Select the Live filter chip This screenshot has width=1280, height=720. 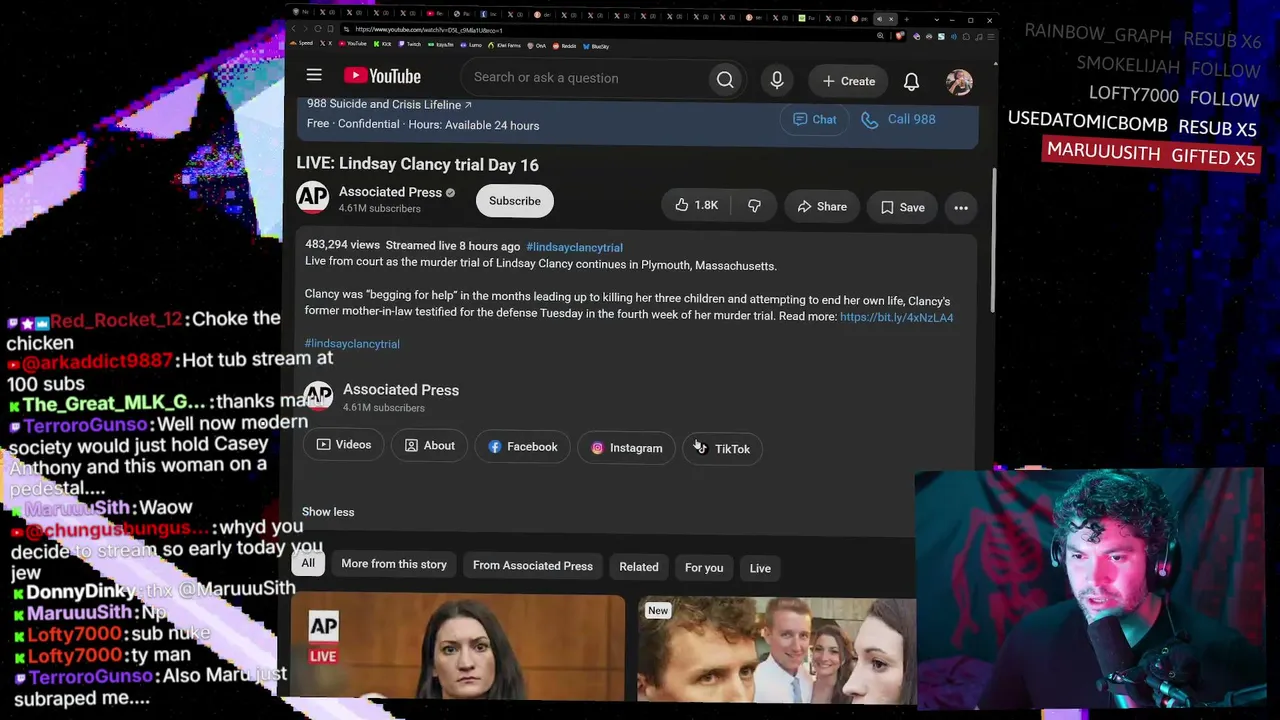760,569
